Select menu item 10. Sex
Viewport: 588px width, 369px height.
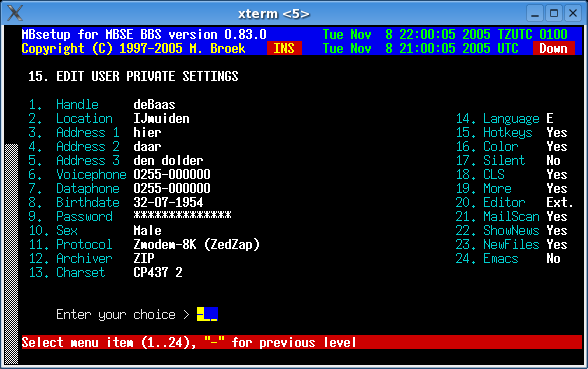point(53,230)
